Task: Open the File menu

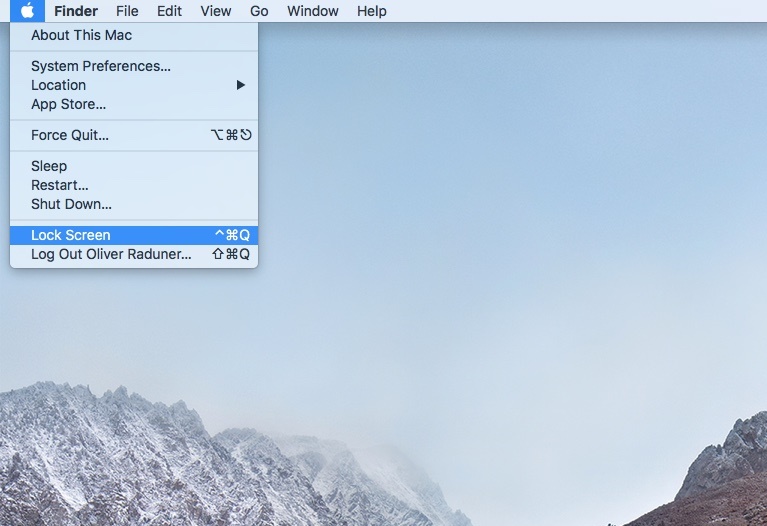Action: [x=127, y=11]
